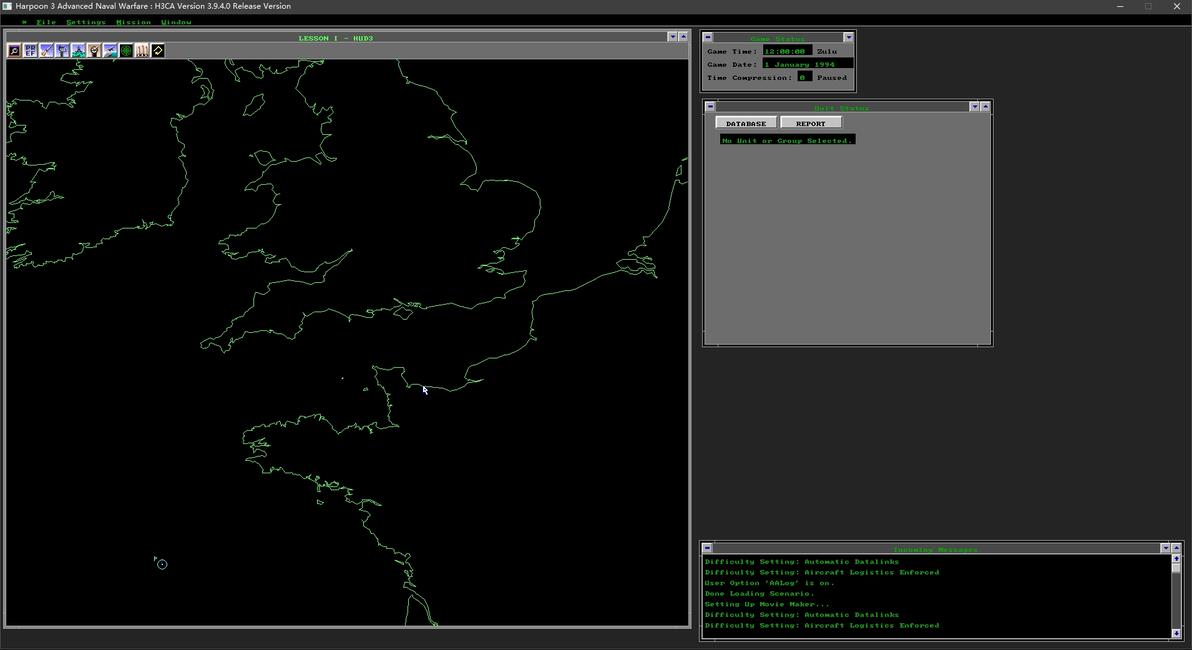Click the system menu box of Incoming Messages window
The height and width of the screenshot is (650, 1192).
tap(707, 548)
